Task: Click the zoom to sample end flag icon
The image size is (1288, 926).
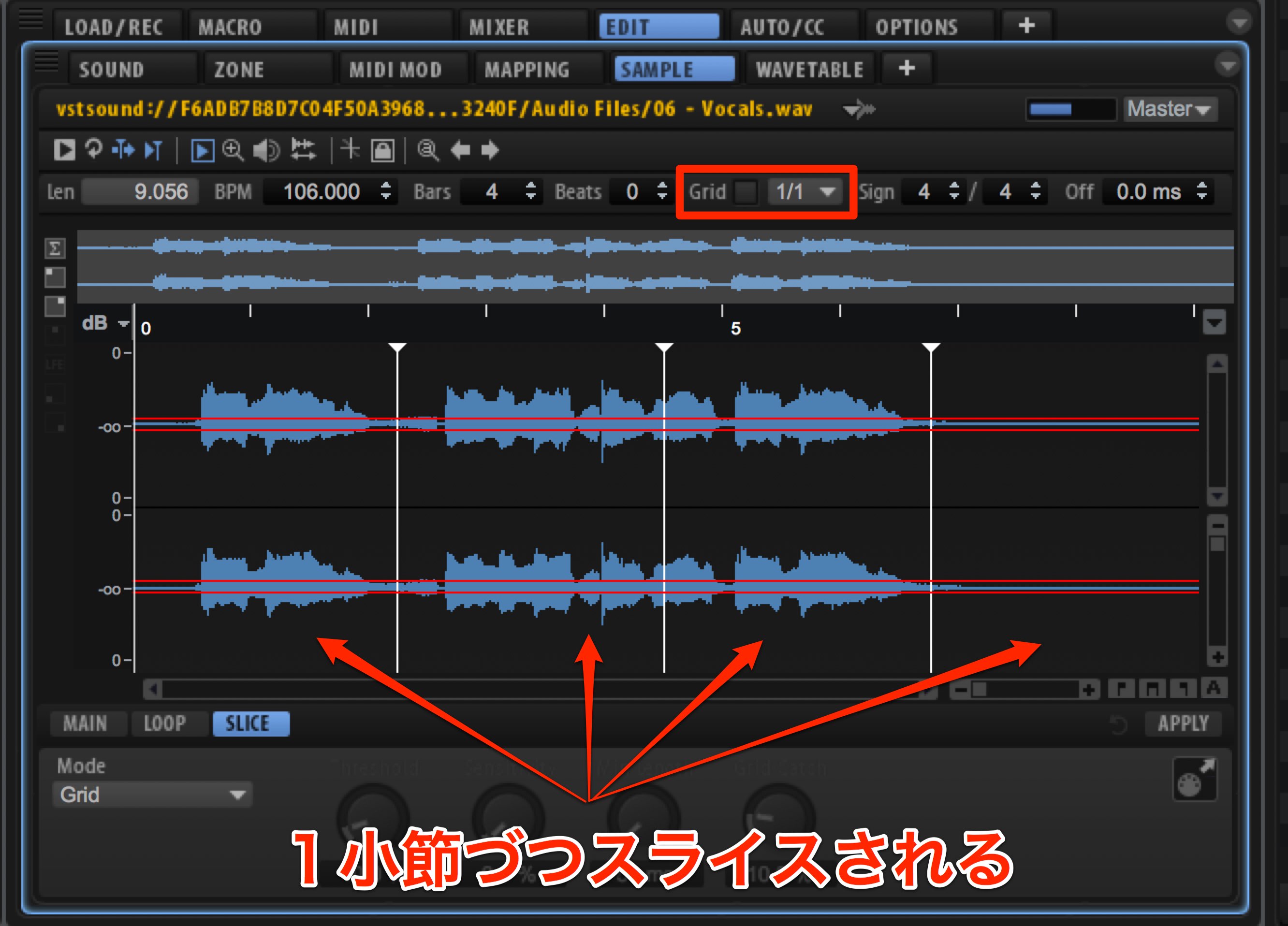Action: point(1183,689)
